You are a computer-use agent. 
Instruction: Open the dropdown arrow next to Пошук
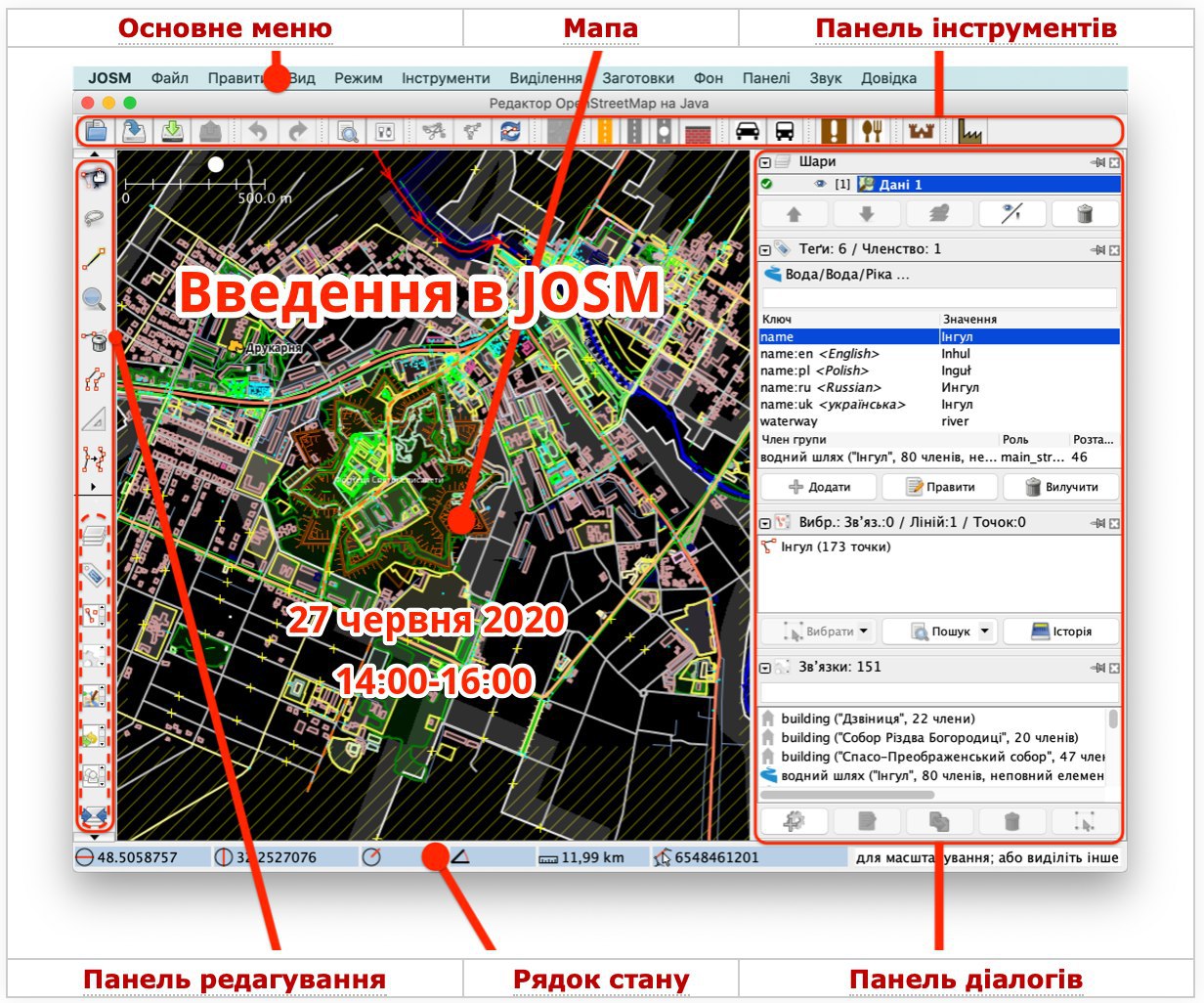(x=985, y=632)
